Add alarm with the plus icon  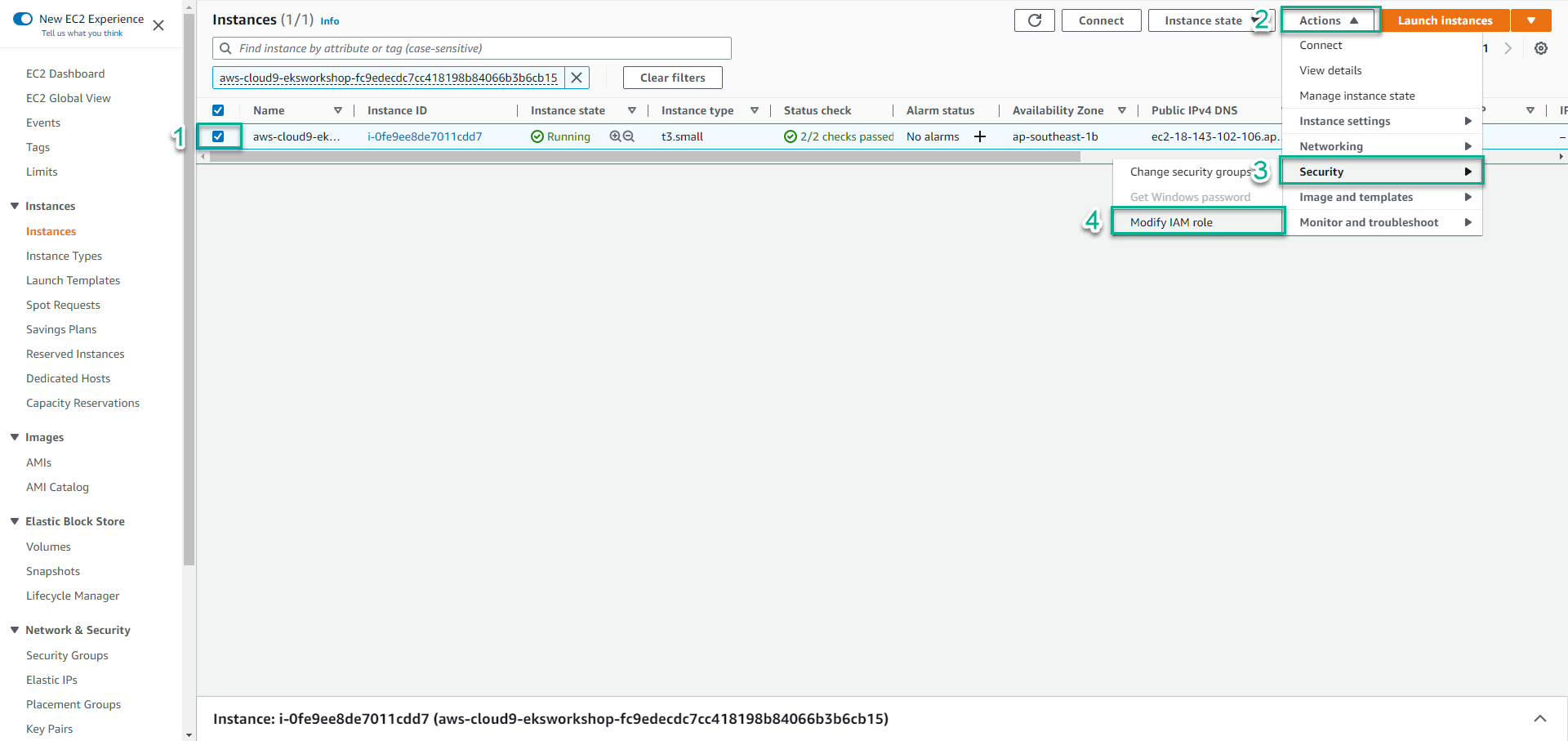click(980, 136)
